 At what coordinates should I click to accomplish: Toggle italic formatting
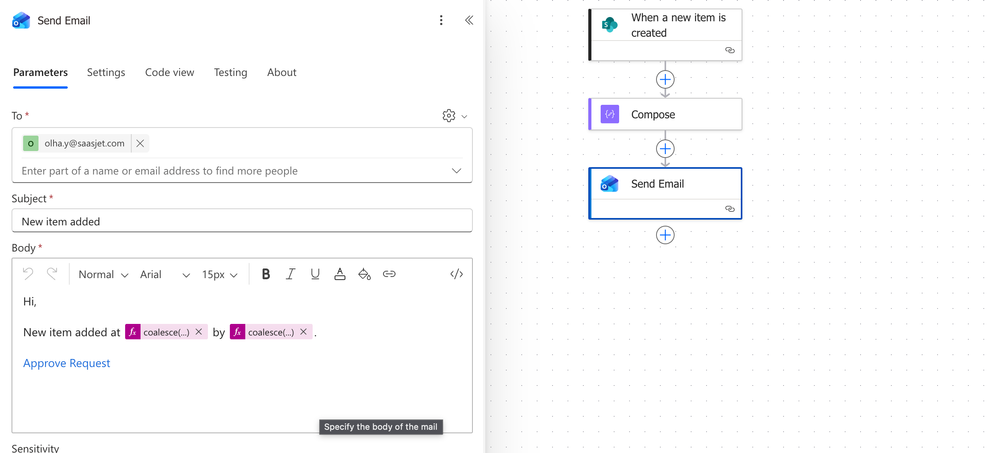tap(290, 274)
